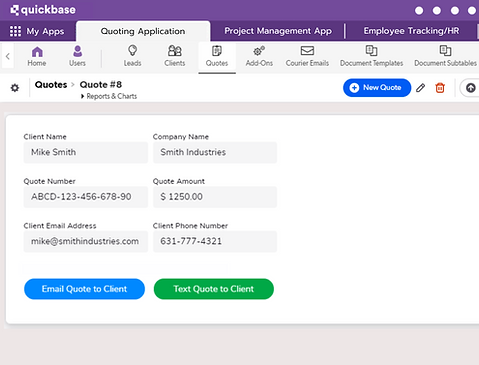Switch to the Quoting Application tab
Screen dimensions: 479x365
pos(143,31)
